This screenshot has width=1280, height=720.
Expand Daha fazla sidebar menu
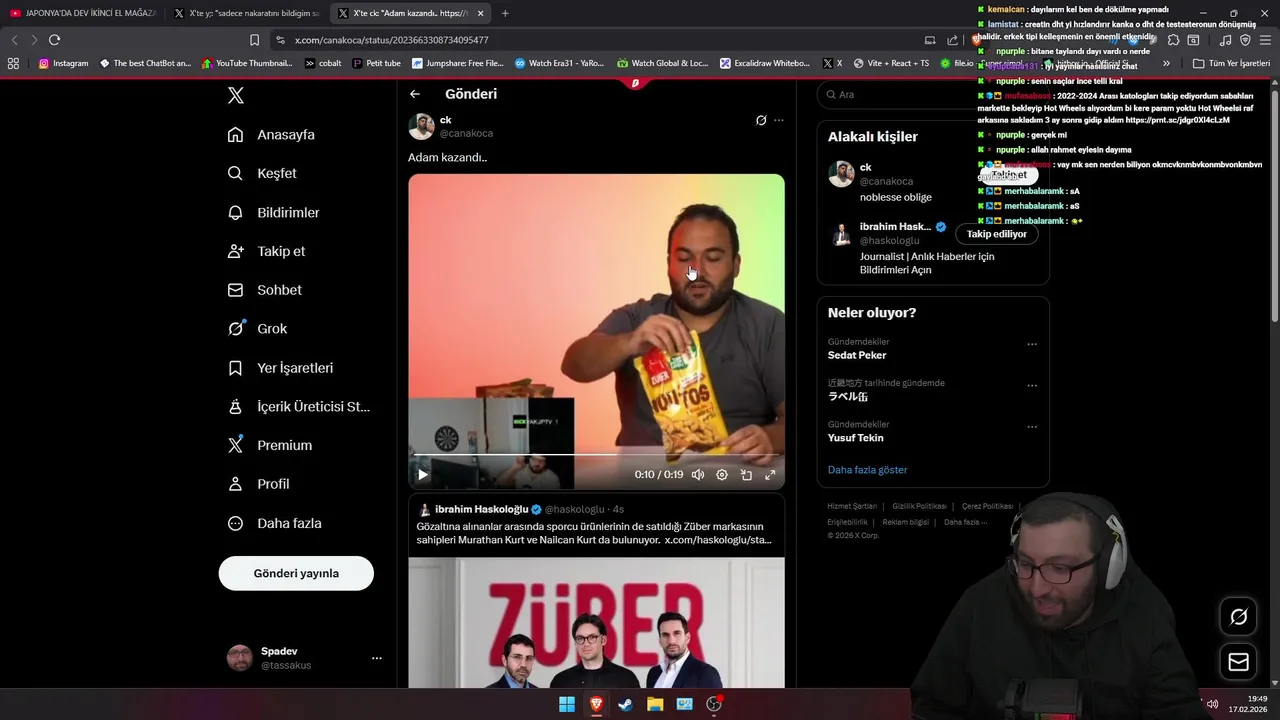(274, 523)
